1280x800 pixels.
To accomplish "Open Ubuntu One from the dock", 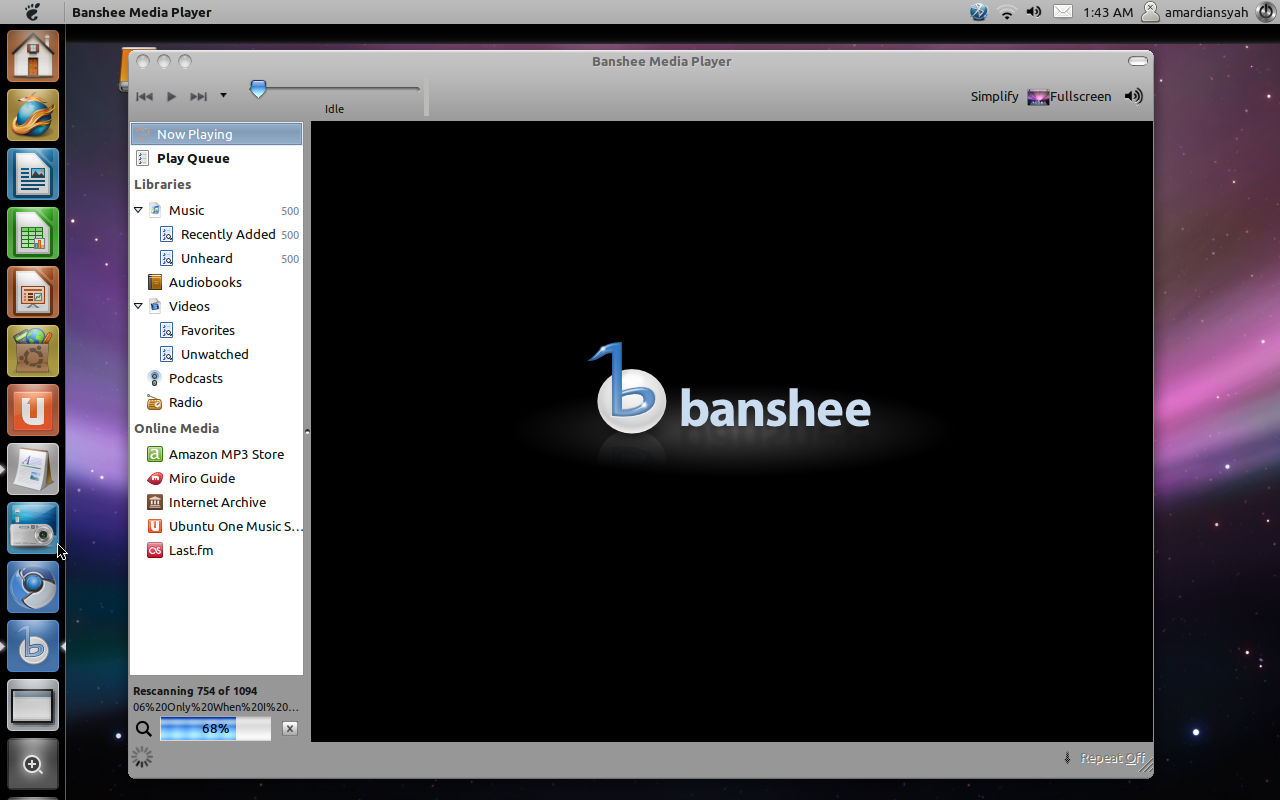I will tap(33, 410).
